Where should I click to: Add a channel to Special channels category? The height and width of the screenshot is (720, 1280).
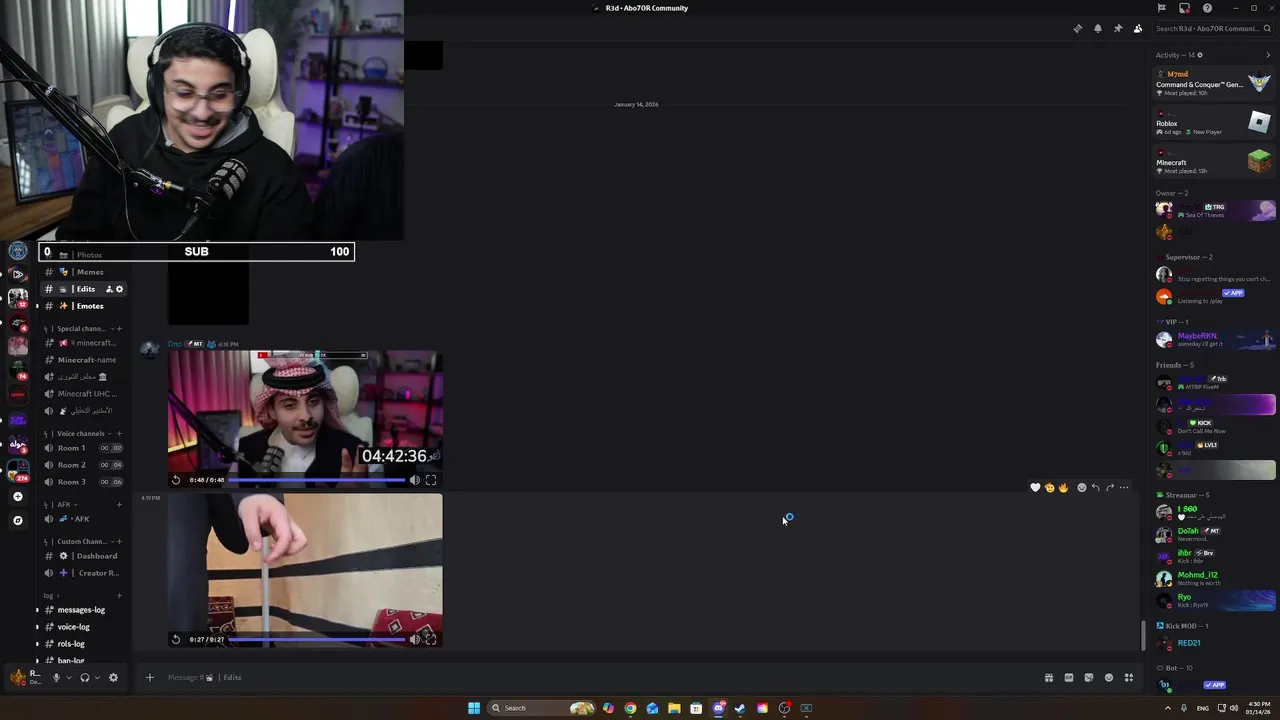coord(119,328)
